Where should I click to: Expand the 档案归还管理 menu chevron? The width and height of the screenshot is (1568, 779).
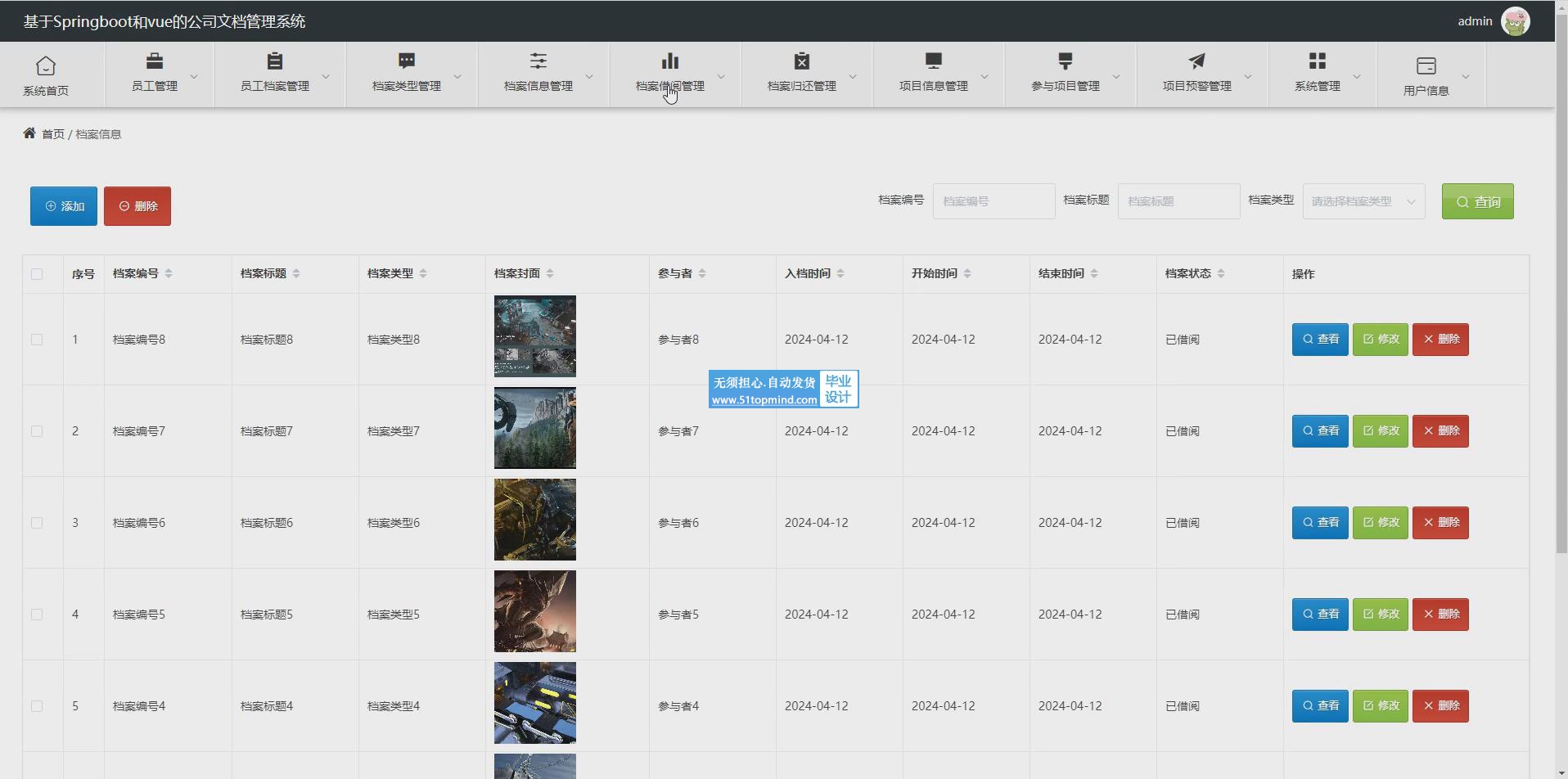point(853,76)
